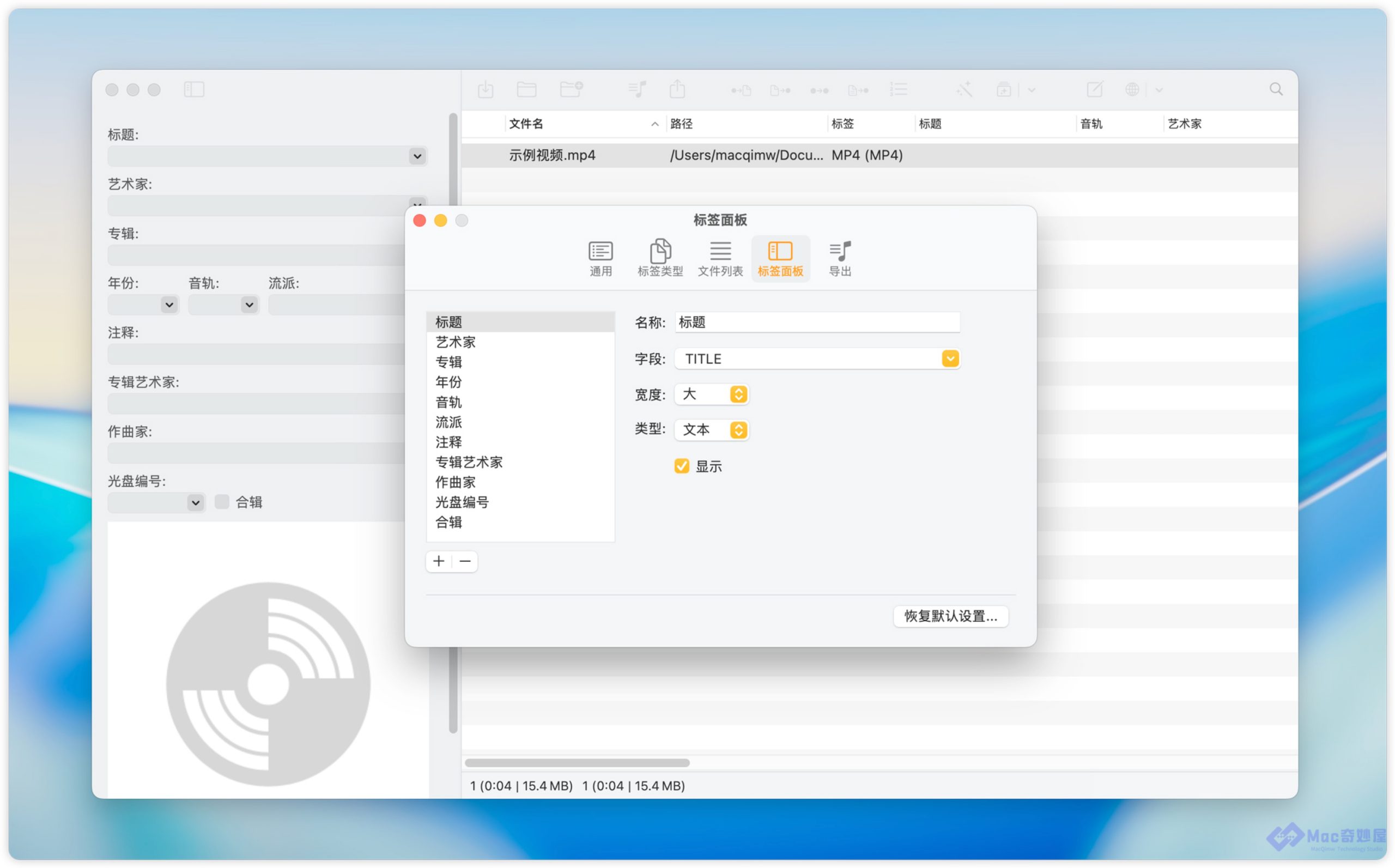This screenshot has width=1395, height=868.
Task: Click the 名称 text input field
Action: click(816, 323)
